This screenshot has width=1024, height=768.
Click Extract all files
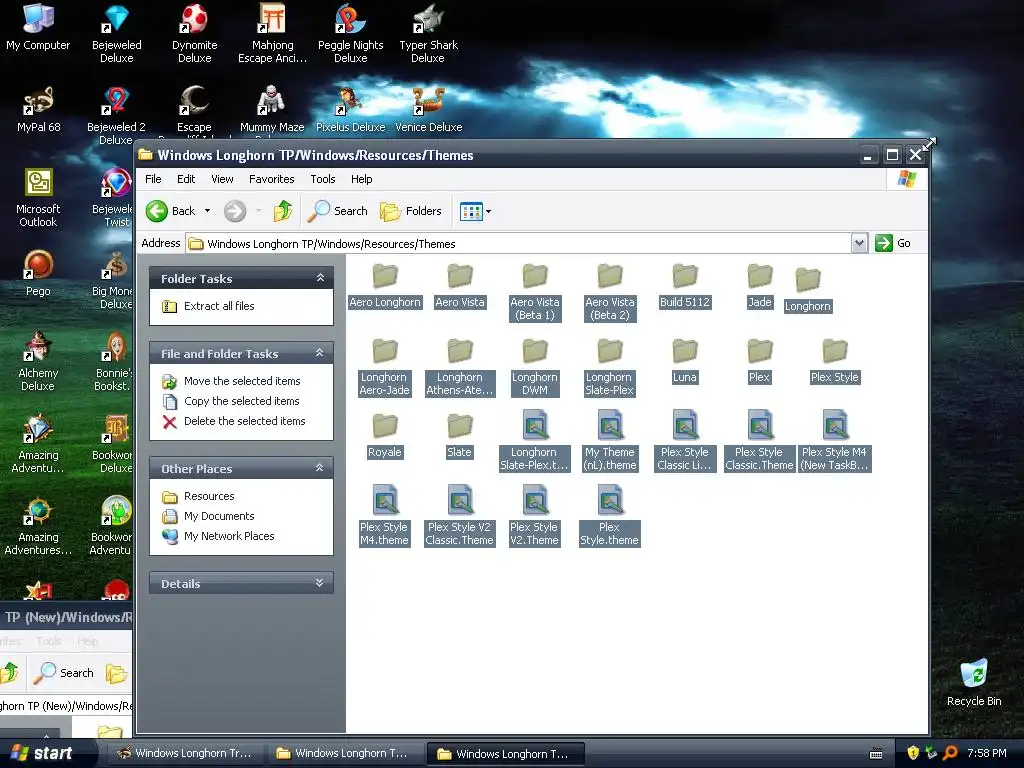pyautogui.click(x=219, y=306)
